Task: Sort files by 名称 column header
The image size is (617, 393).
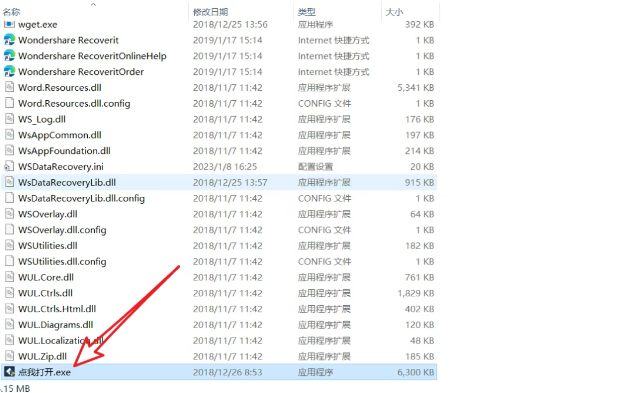Action: pos(11,12)
